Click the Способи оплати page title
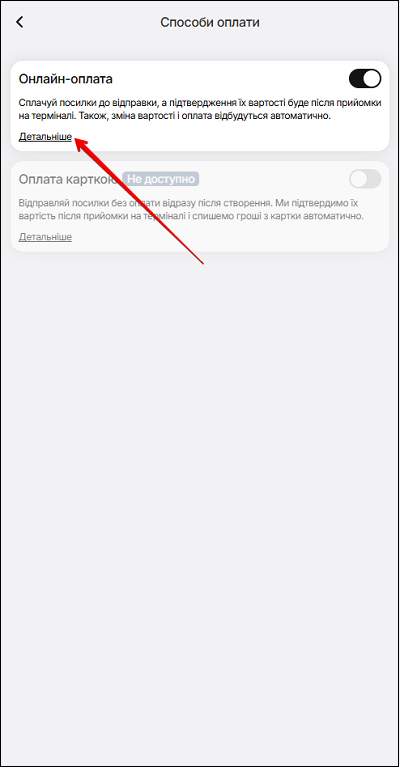 point(210,23)
